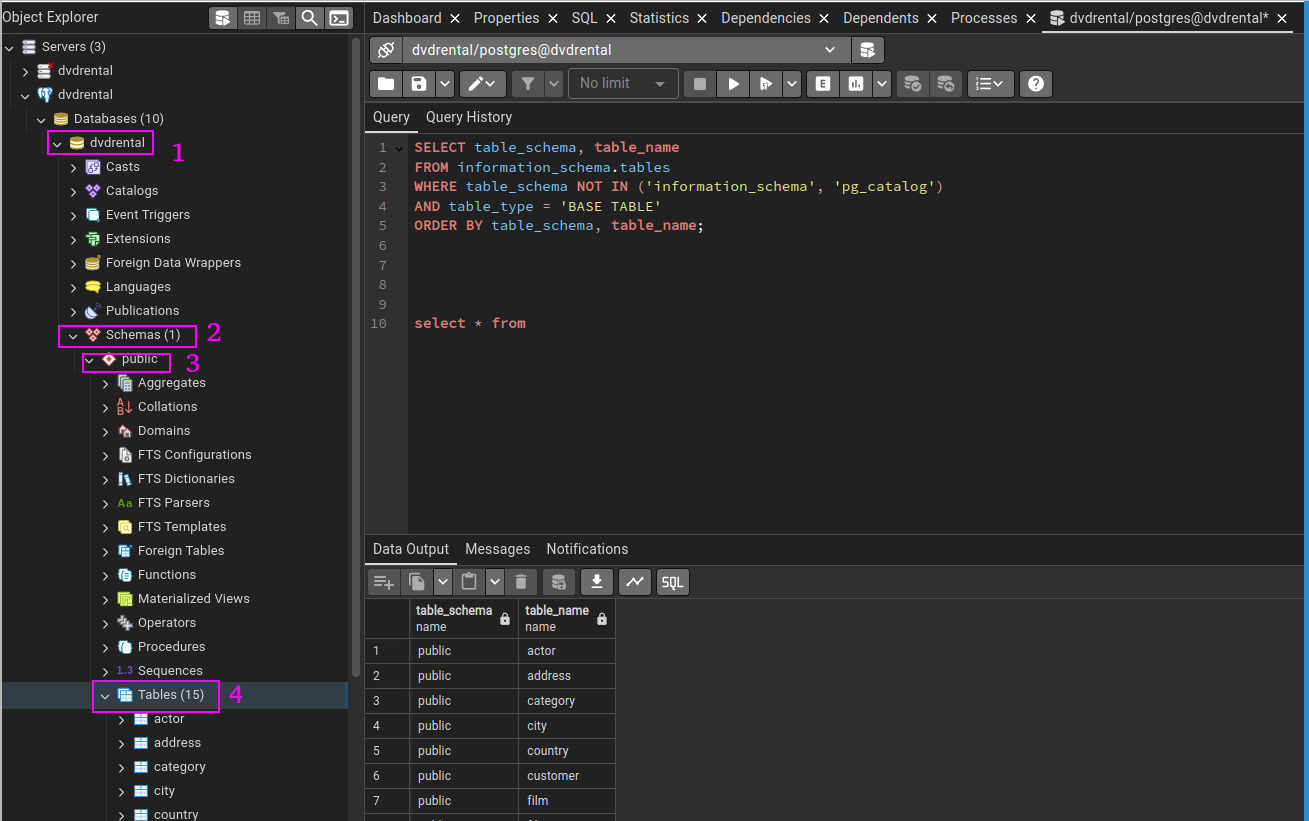Click the Copy icon in Data Output toolbar
This screenshot has height=821, width=1309.
[417, 582]
